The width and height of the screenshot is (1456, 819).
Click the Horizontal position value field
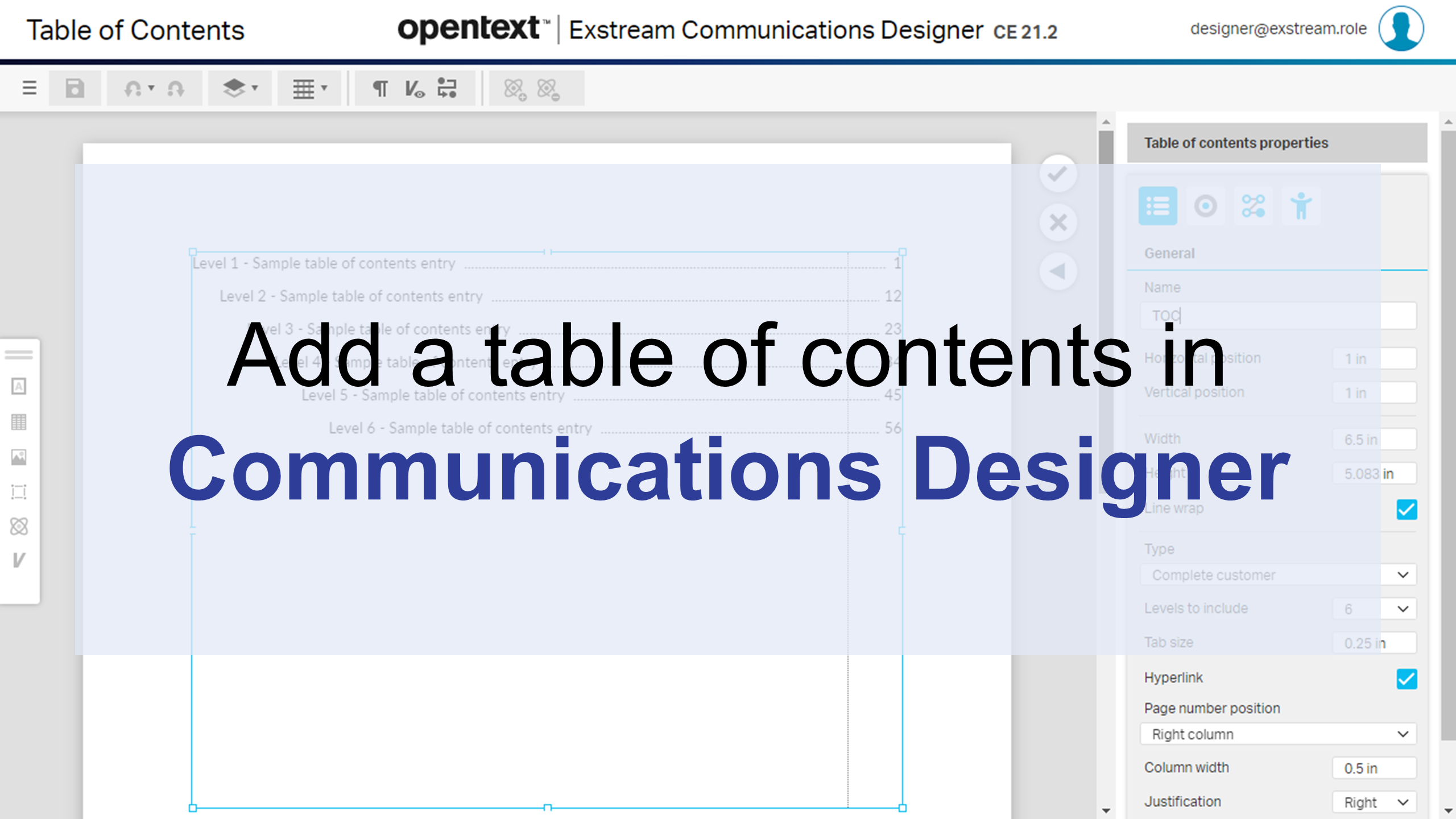[x=1374, y=358]
